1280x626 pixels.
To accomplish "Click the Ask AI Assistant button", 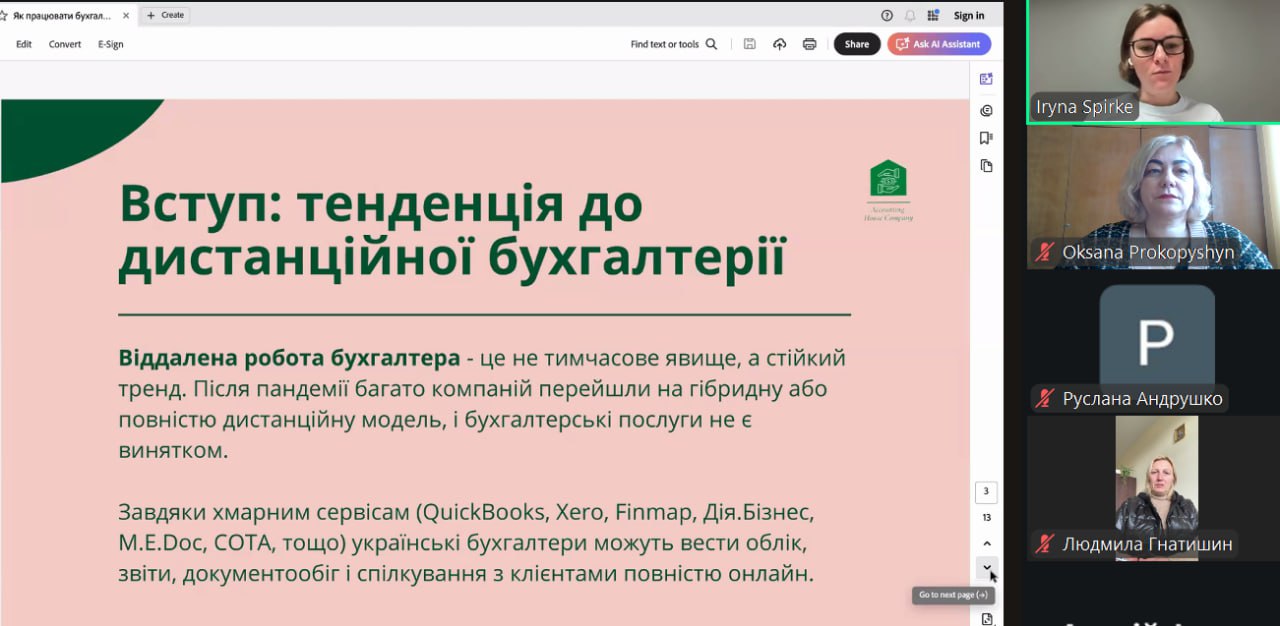I will tap(938, 44).
